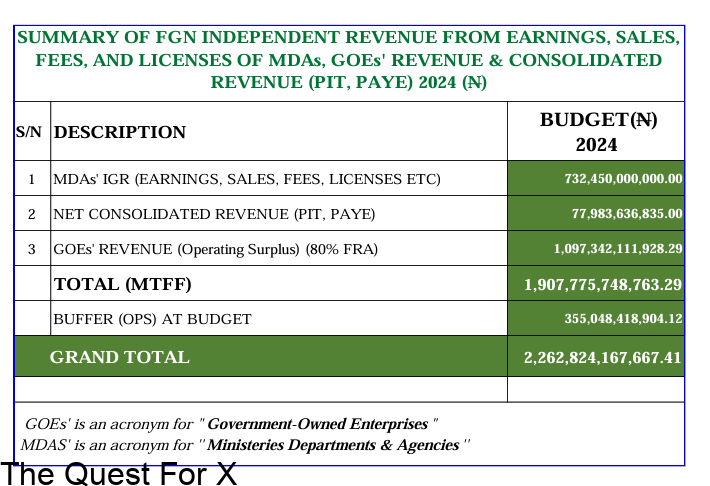Image resolution: width=710 pixels, height=486 pixels.
Task: Select the 2,262,824,167,667.41 grand total value
Action: [603, 357]
